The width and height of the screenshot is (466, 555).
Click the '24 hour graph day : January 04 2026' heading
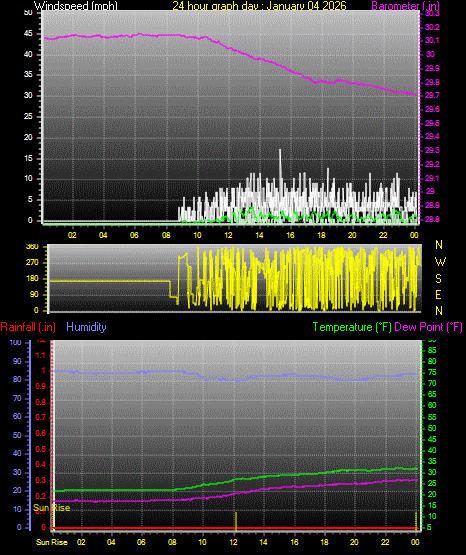point(259,5)
